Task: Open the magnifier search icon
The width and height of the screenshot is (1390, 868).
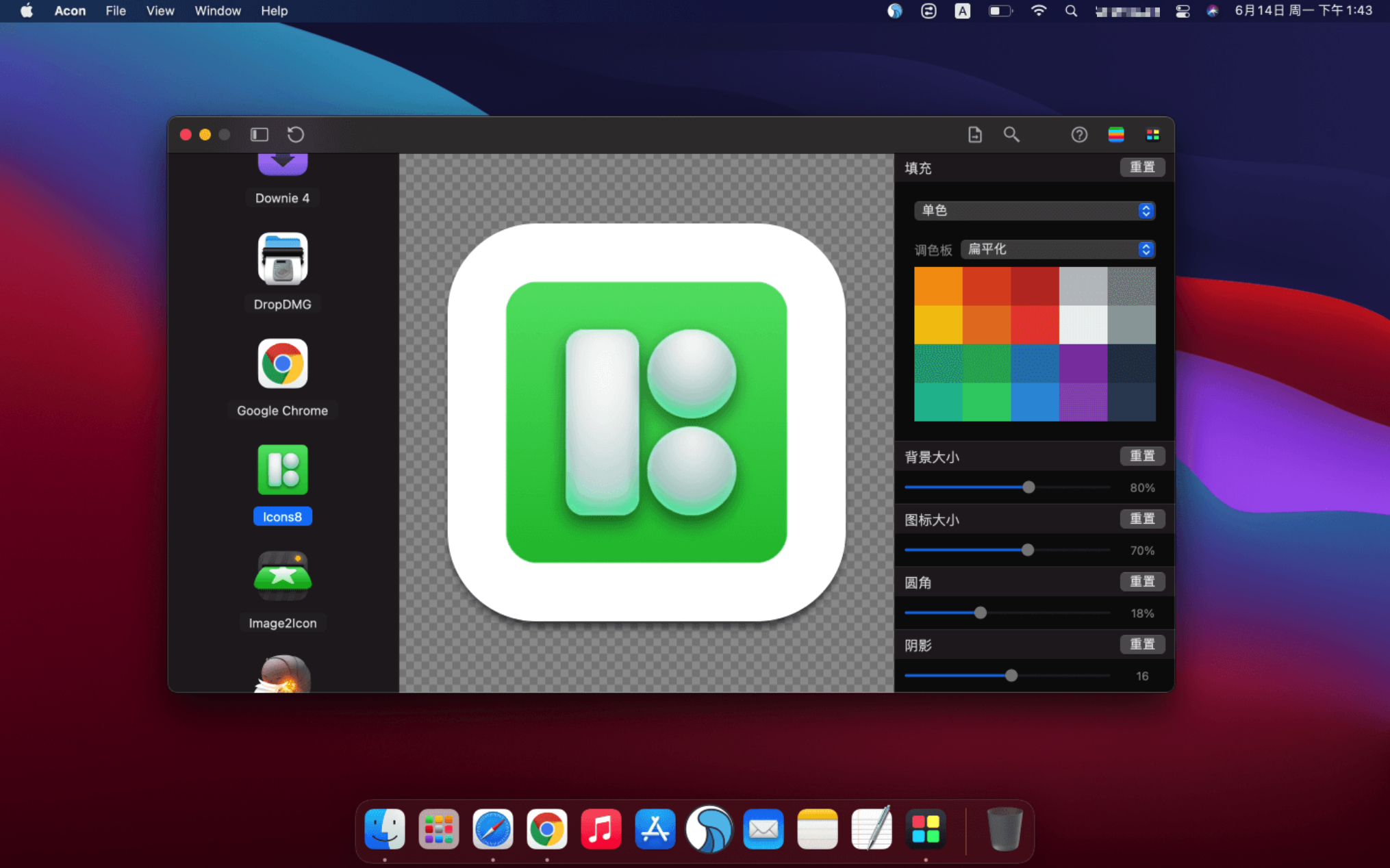Action: point(1011,134)
